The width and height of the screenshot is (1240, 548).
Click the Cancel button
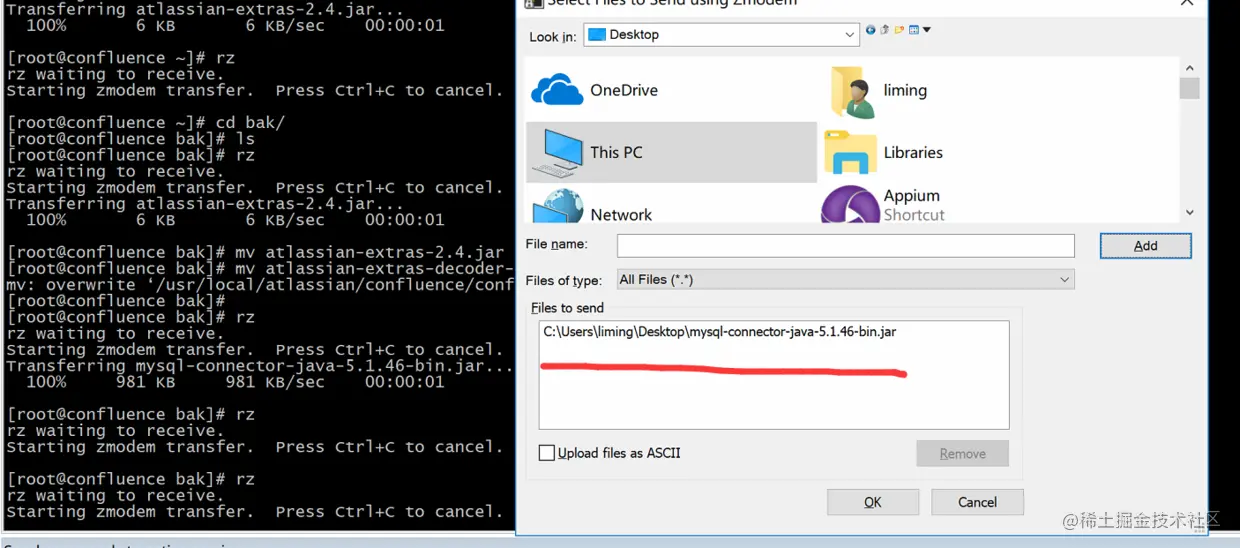click(977, 502)
